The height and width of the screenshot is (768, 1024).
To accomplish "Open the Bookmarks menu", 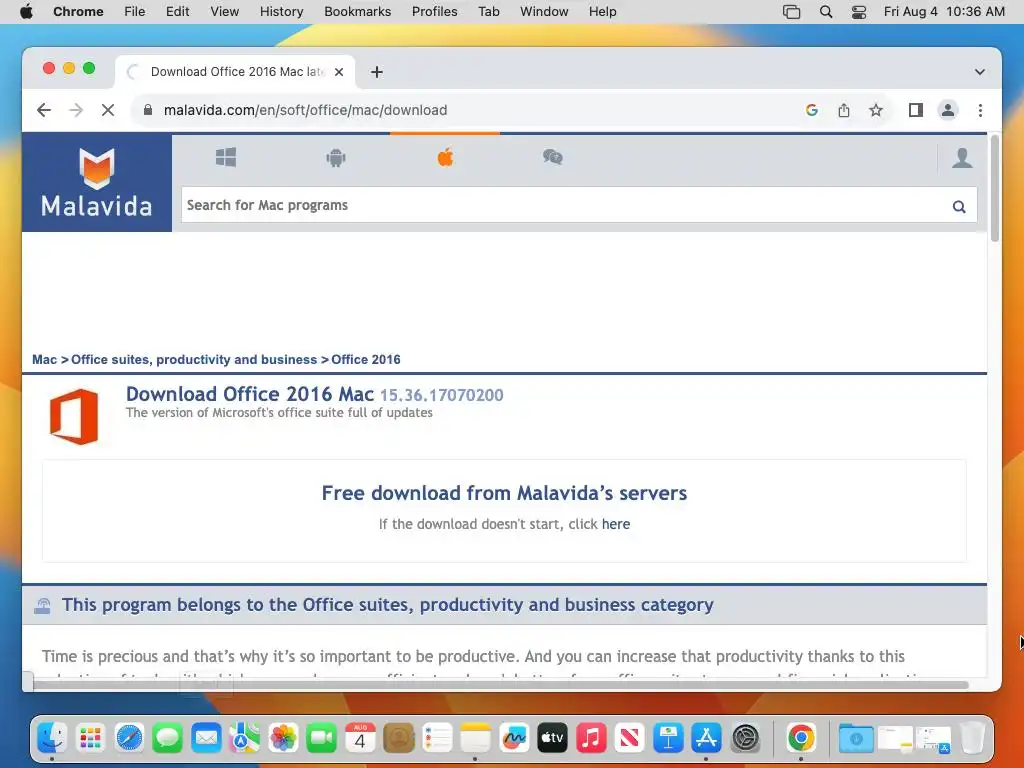I will (x=358, y=12).
